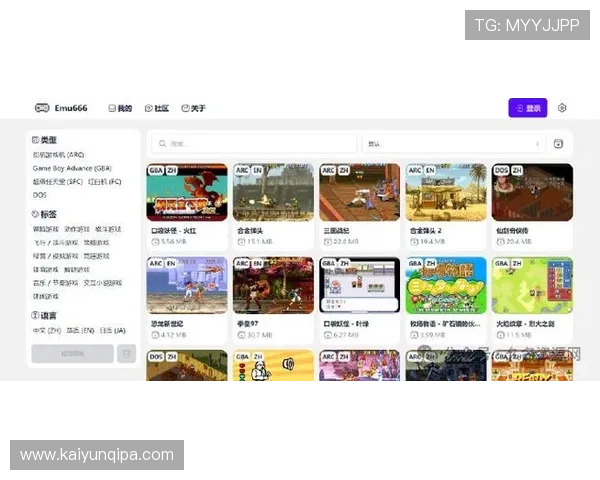Click the 拳皇97 title text
The height and width of the screenshot is (480, 600).
click(x=248, y=324)
